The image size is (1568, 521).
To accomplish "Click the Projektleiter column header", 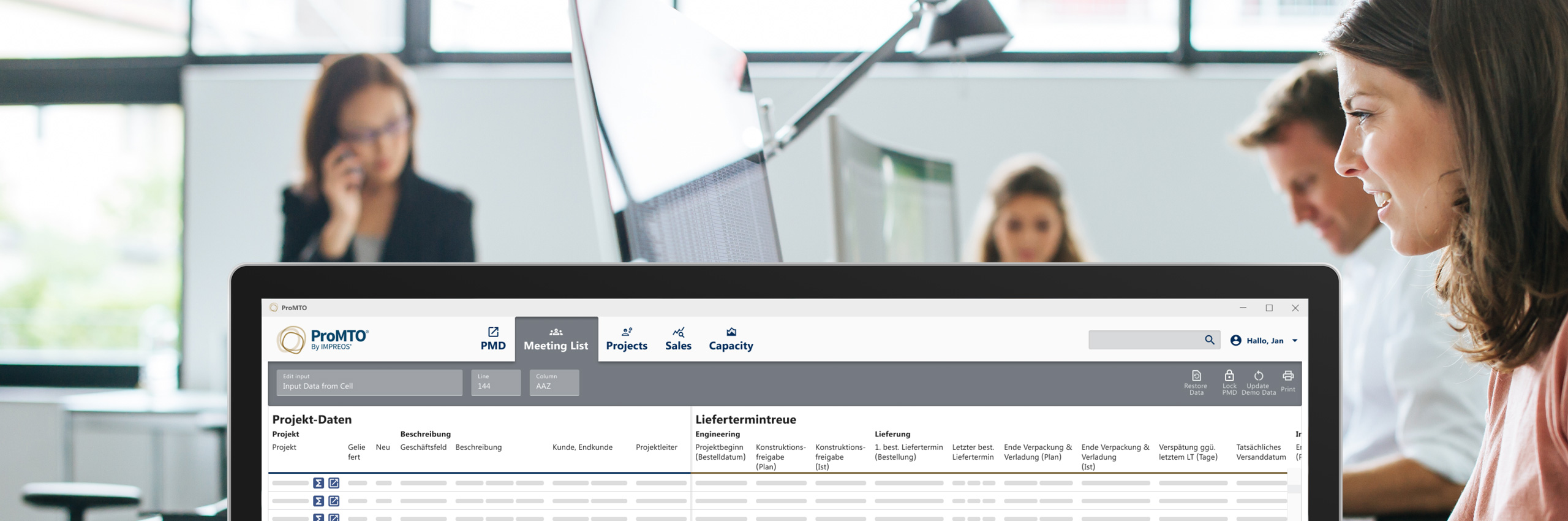I will pyautogui.click(x=656, y=447).
